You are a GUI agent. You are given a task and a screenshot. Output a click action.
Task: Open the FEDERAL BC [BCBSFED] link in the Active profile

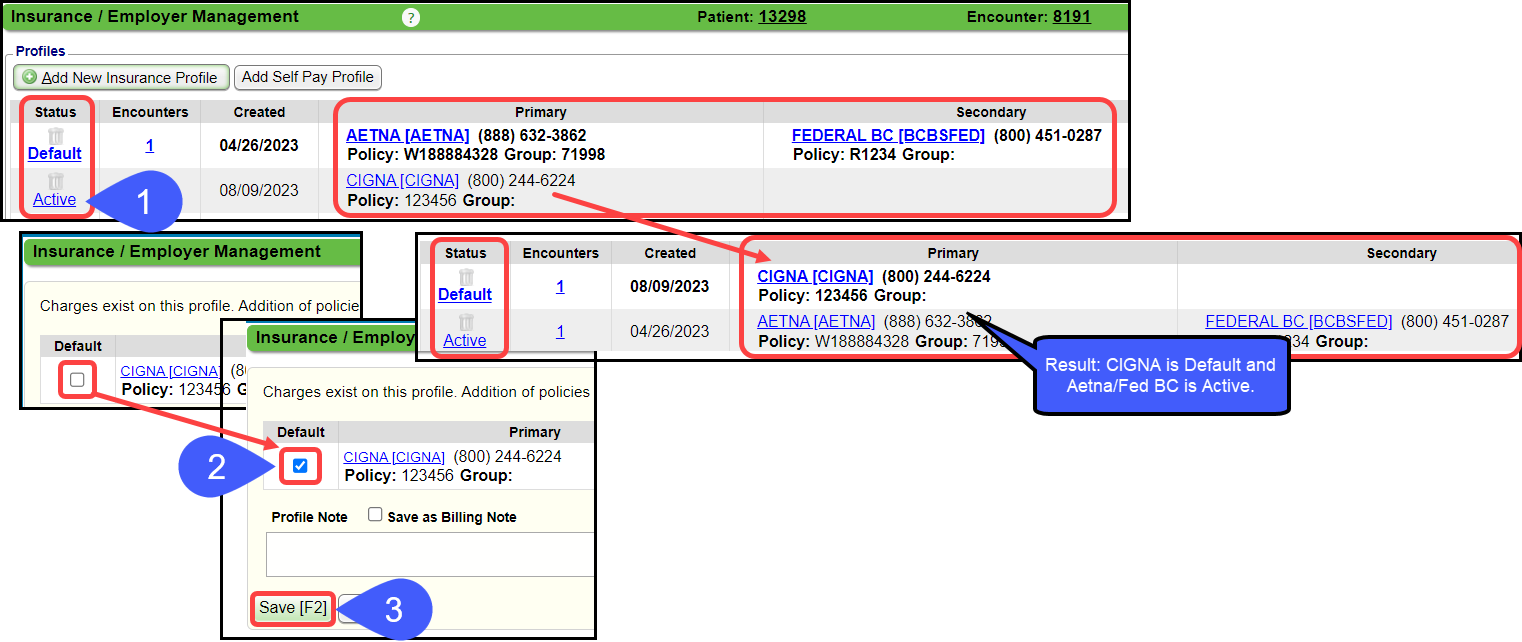tap(1299, 322)
